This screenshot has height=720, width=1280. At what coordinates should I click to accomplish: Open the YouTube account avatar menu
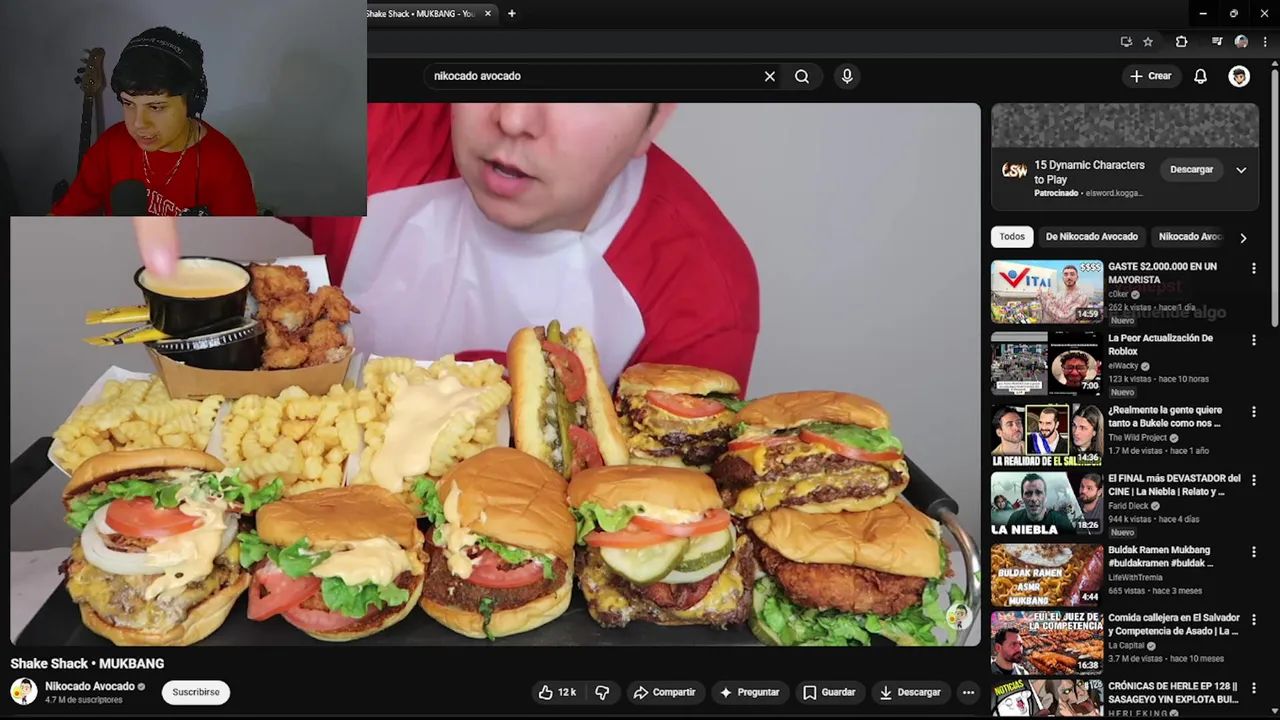click(x=1239, y=76)
